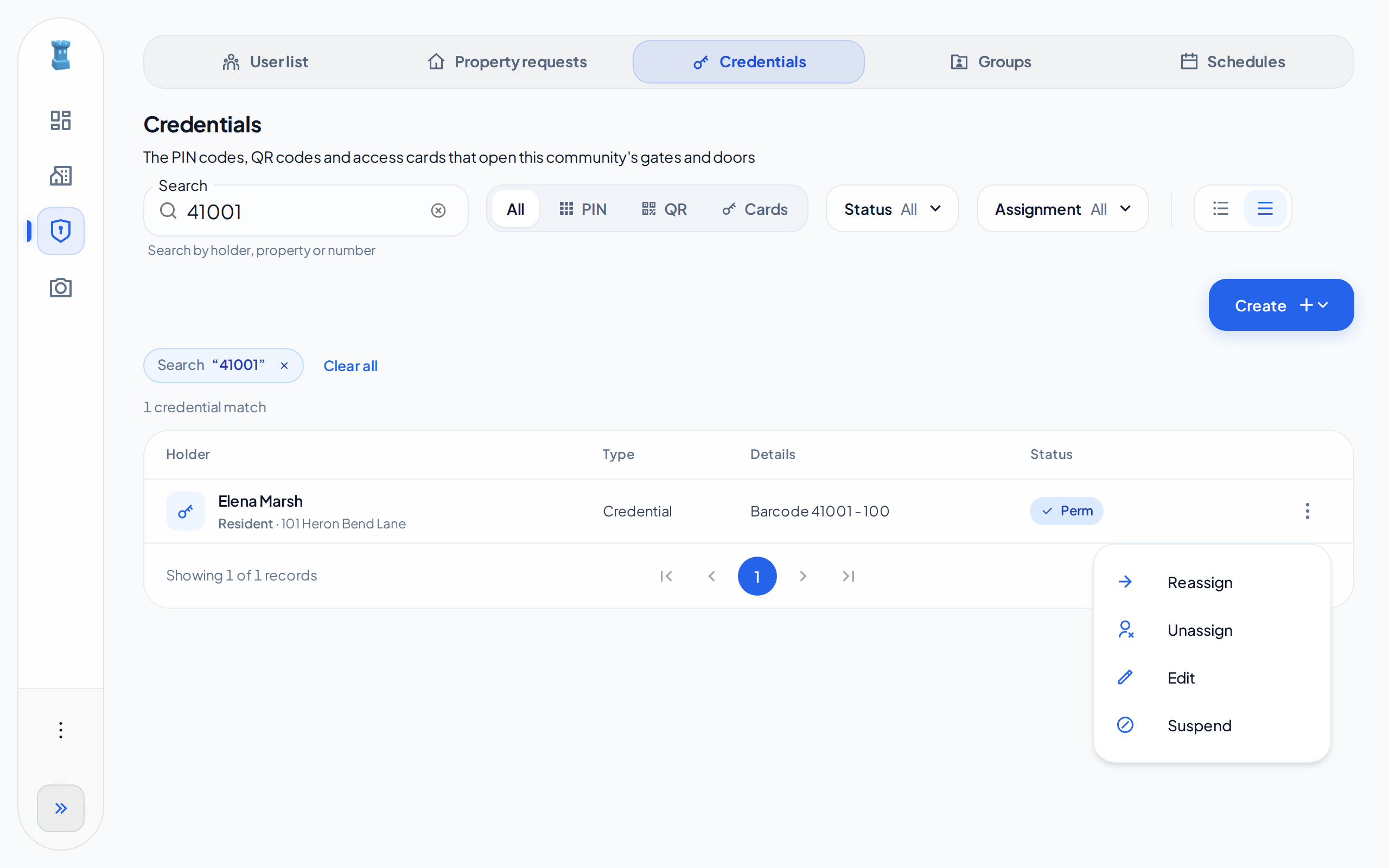Click the Barcode 41001-100 details cell
1389x868 pixels.
pos(820,511)
